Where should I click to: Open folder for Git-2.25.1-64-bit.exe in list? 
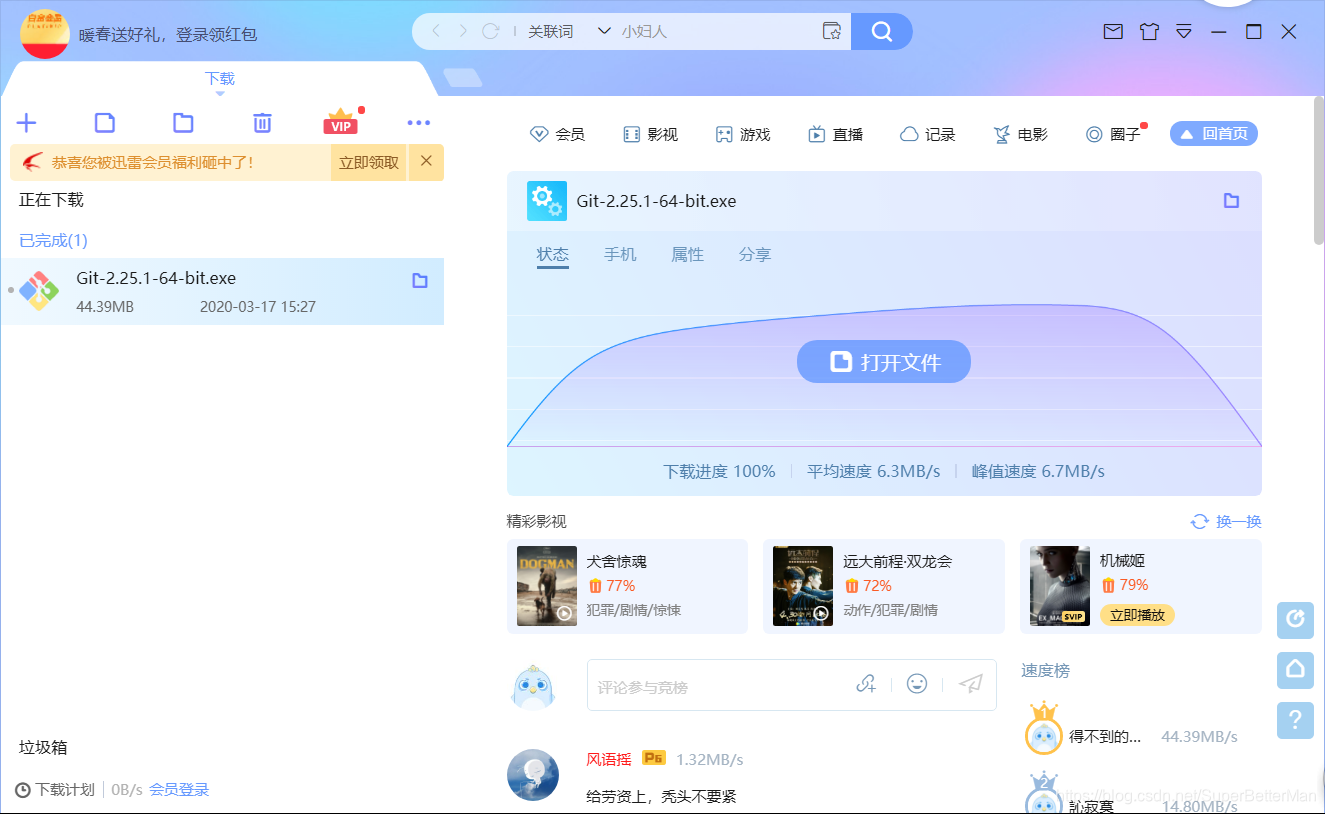(x=420, y=281)
